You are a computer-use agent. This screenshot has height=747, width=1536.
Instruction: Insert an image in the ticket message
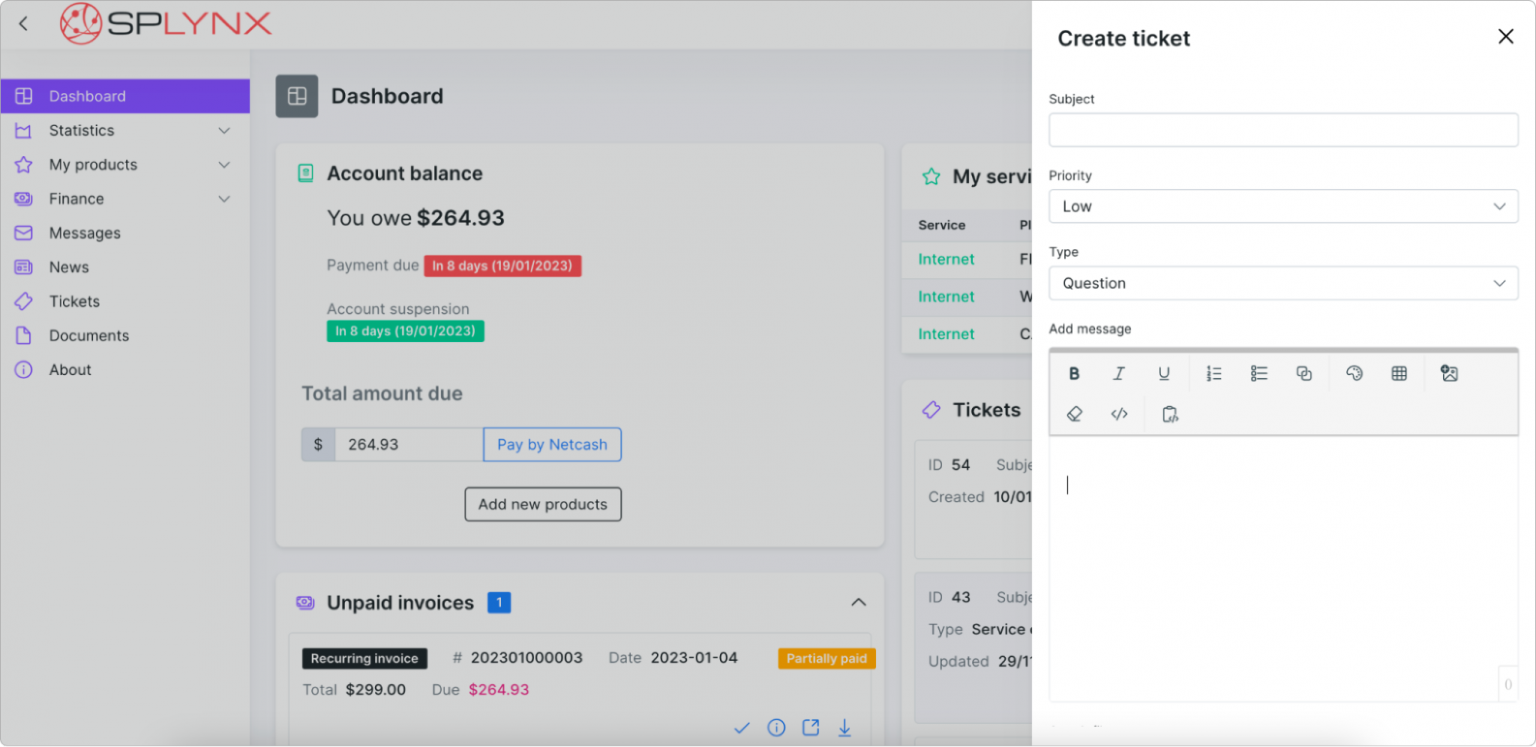tap(1449, 373)
